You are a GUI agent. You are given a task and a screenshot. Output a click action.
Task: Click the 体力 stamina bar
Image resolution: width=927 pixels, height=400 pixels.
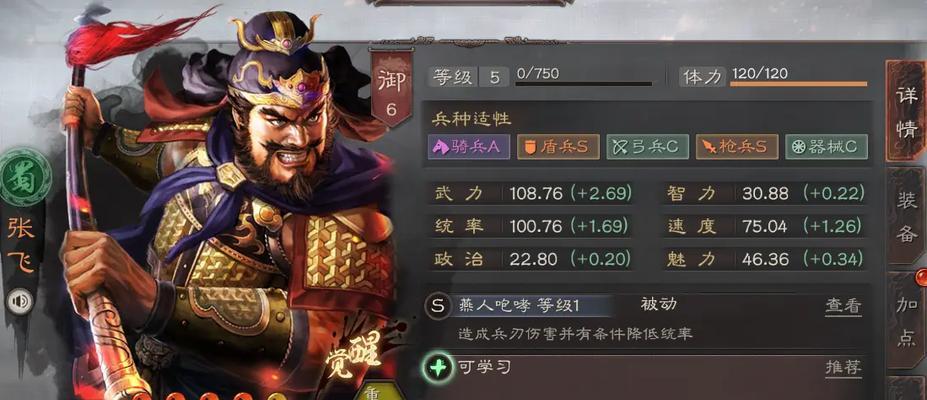798,84
